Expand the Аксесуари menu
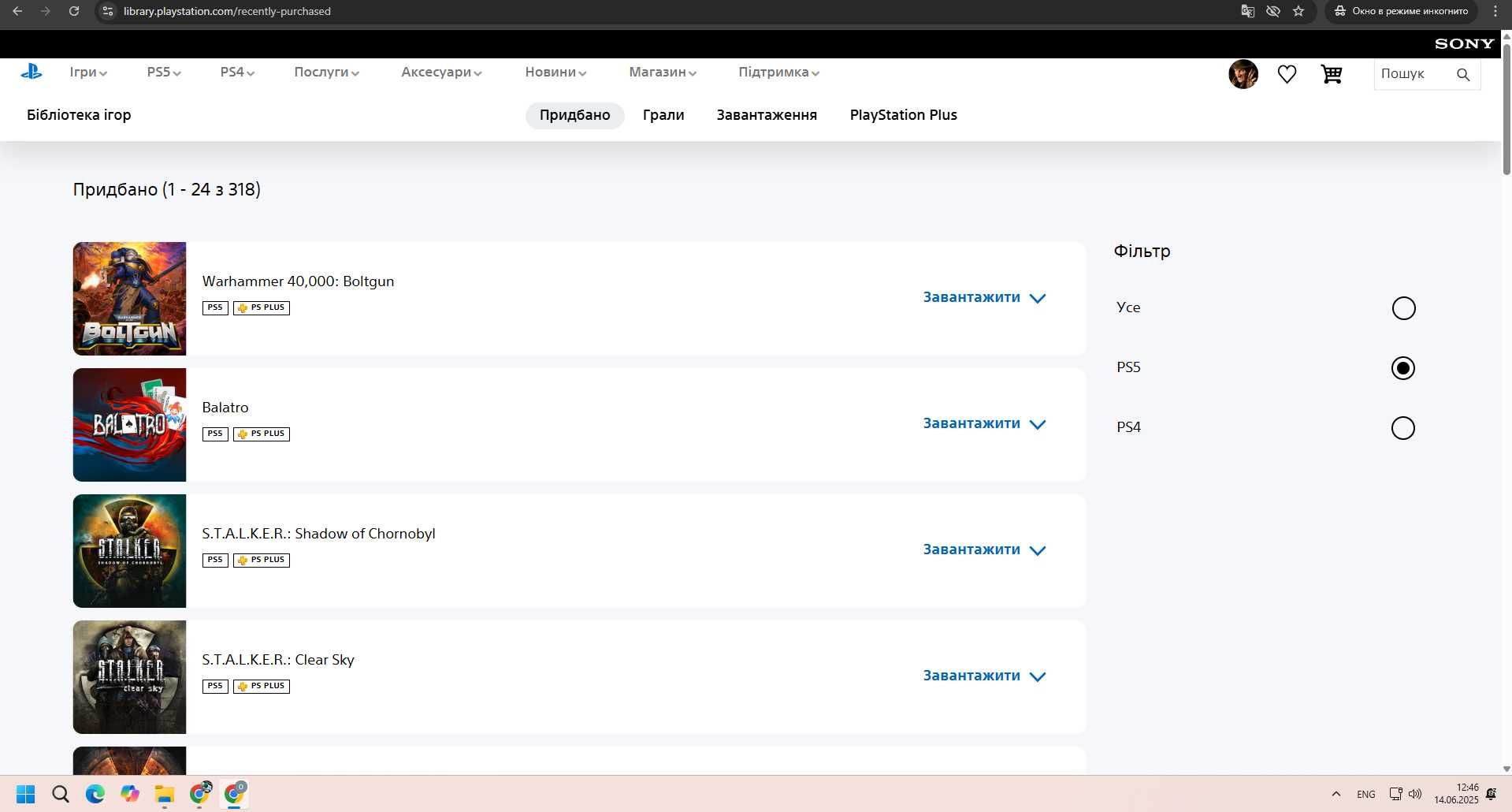This screenshot has width=1512, height=812. click(441, 72)
